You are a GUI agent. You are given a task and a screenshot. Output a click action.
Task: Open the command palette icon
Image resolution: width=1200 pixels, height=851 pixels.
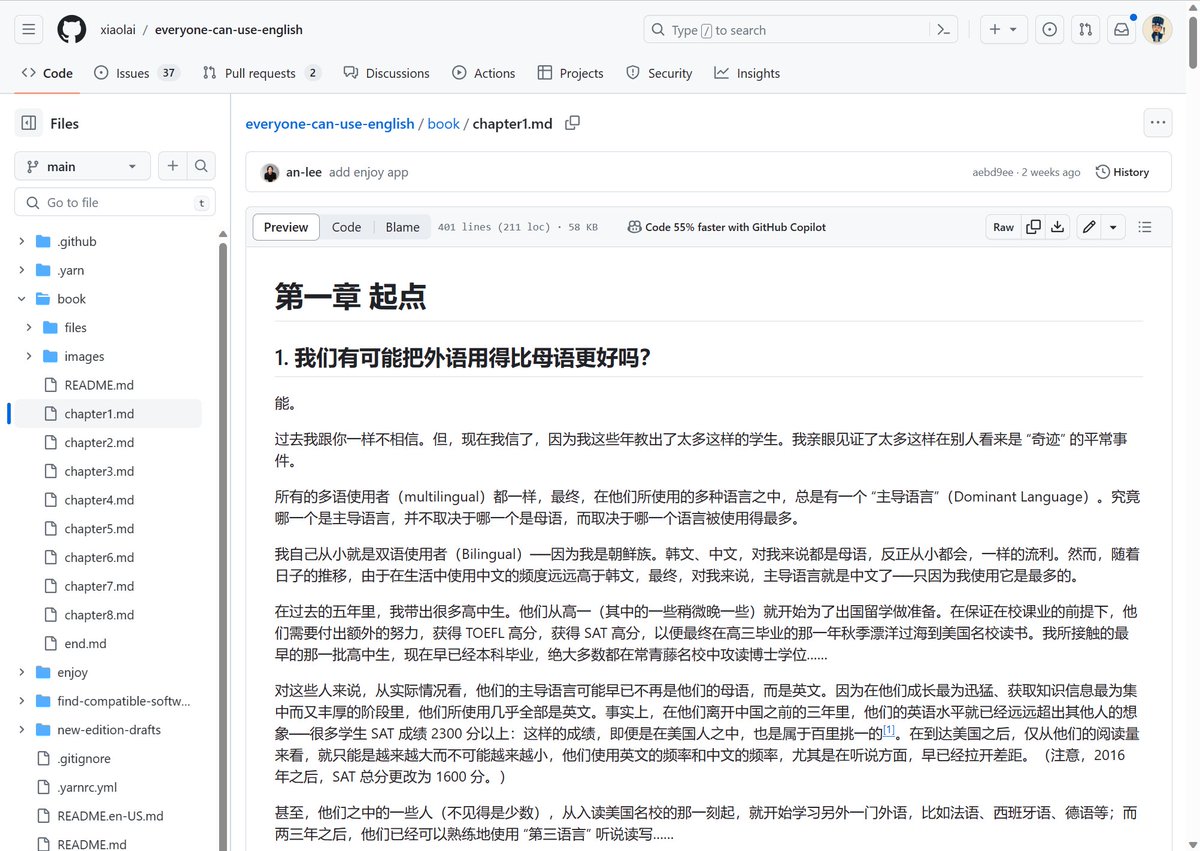(943, 30)
